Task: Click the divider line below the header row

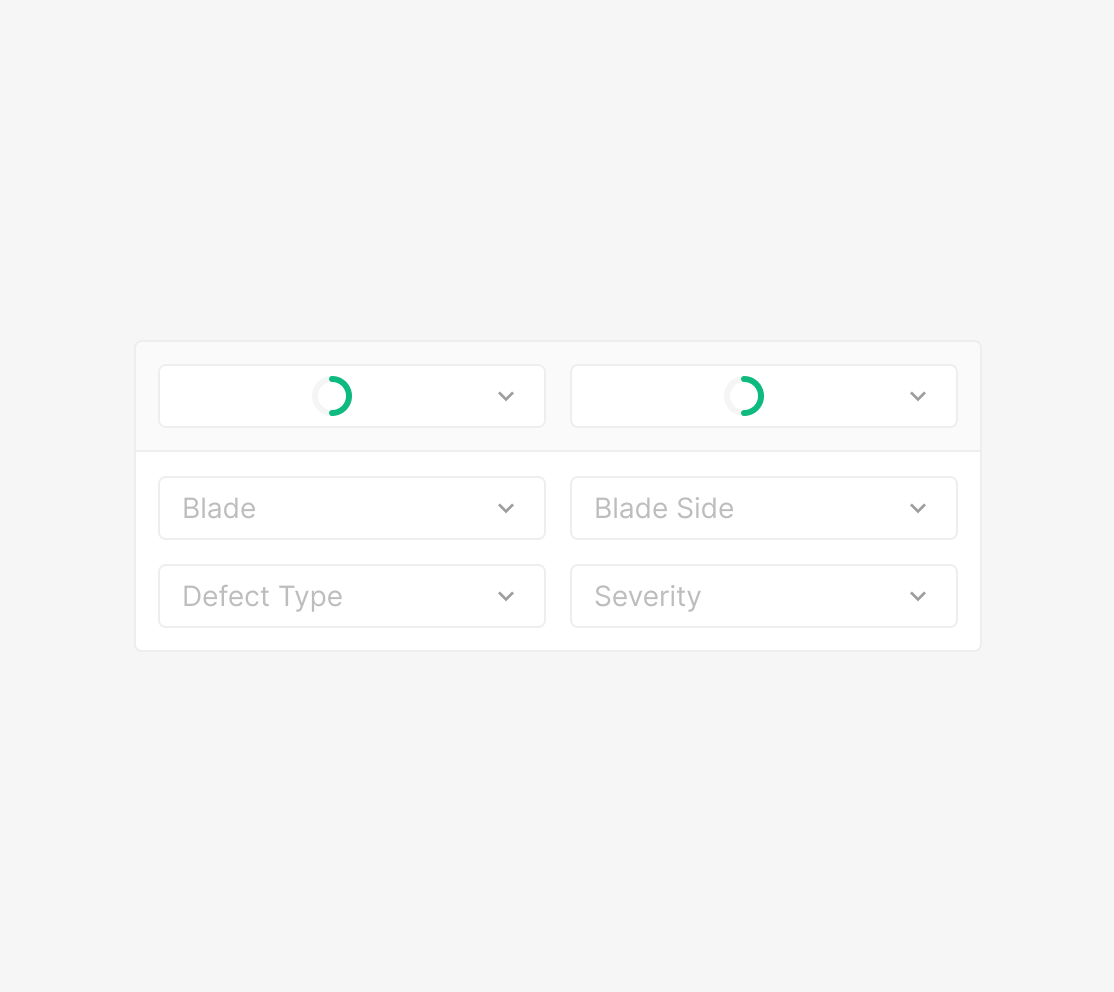Action: (x=558, y=451)
